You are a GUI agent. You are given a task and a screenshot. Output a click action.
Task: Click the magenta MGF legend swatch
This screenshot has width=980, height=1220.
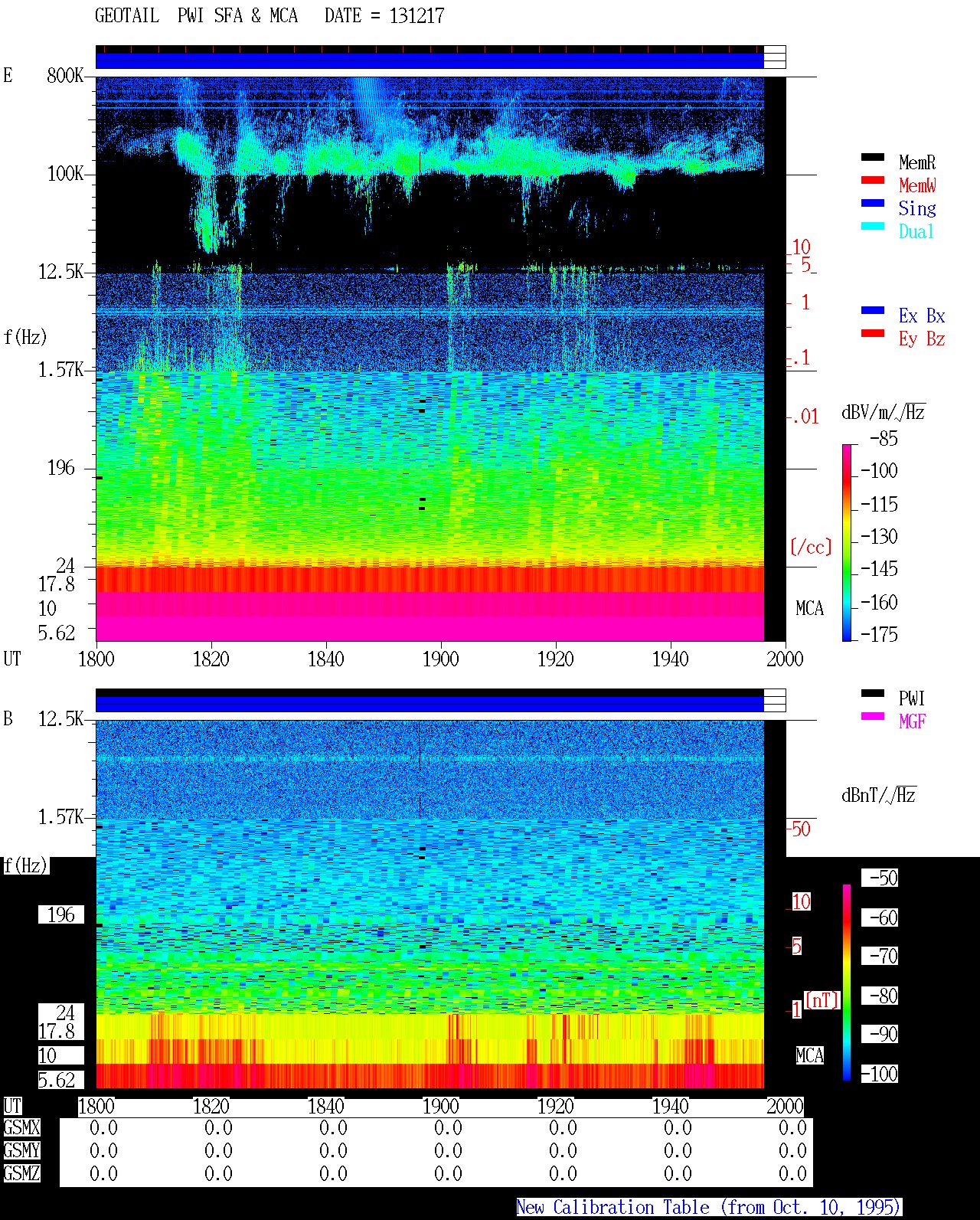point(873,716)
